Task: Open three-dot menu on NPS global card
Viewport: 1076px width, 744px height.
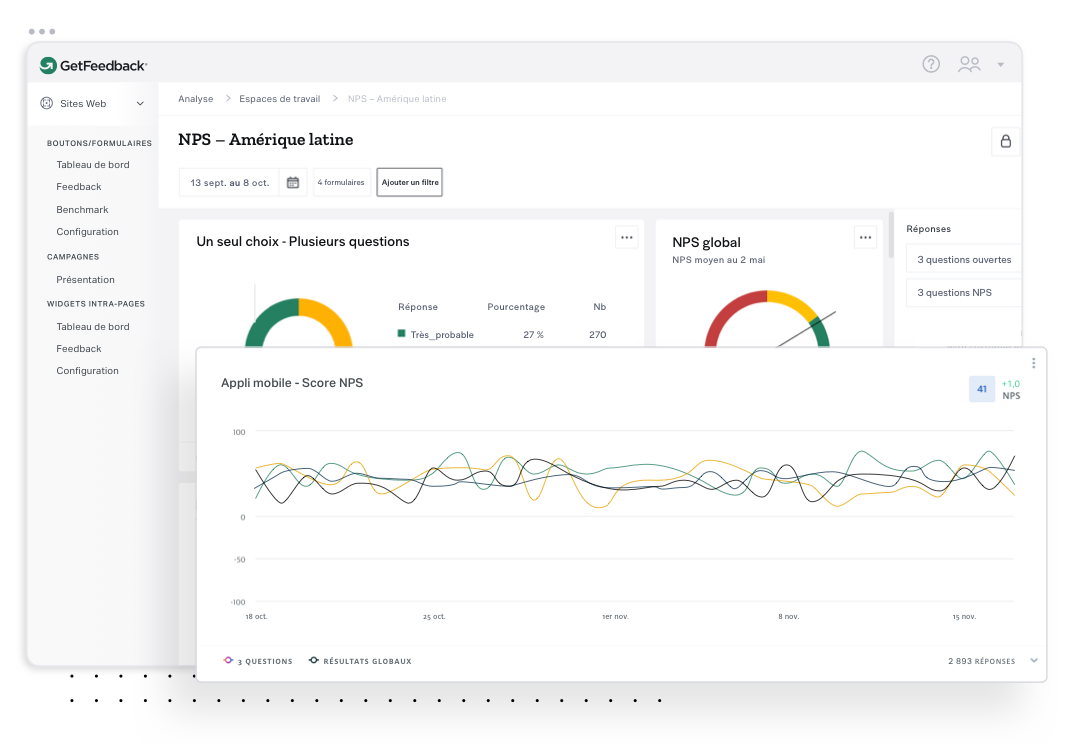Action: pos(866,237)
